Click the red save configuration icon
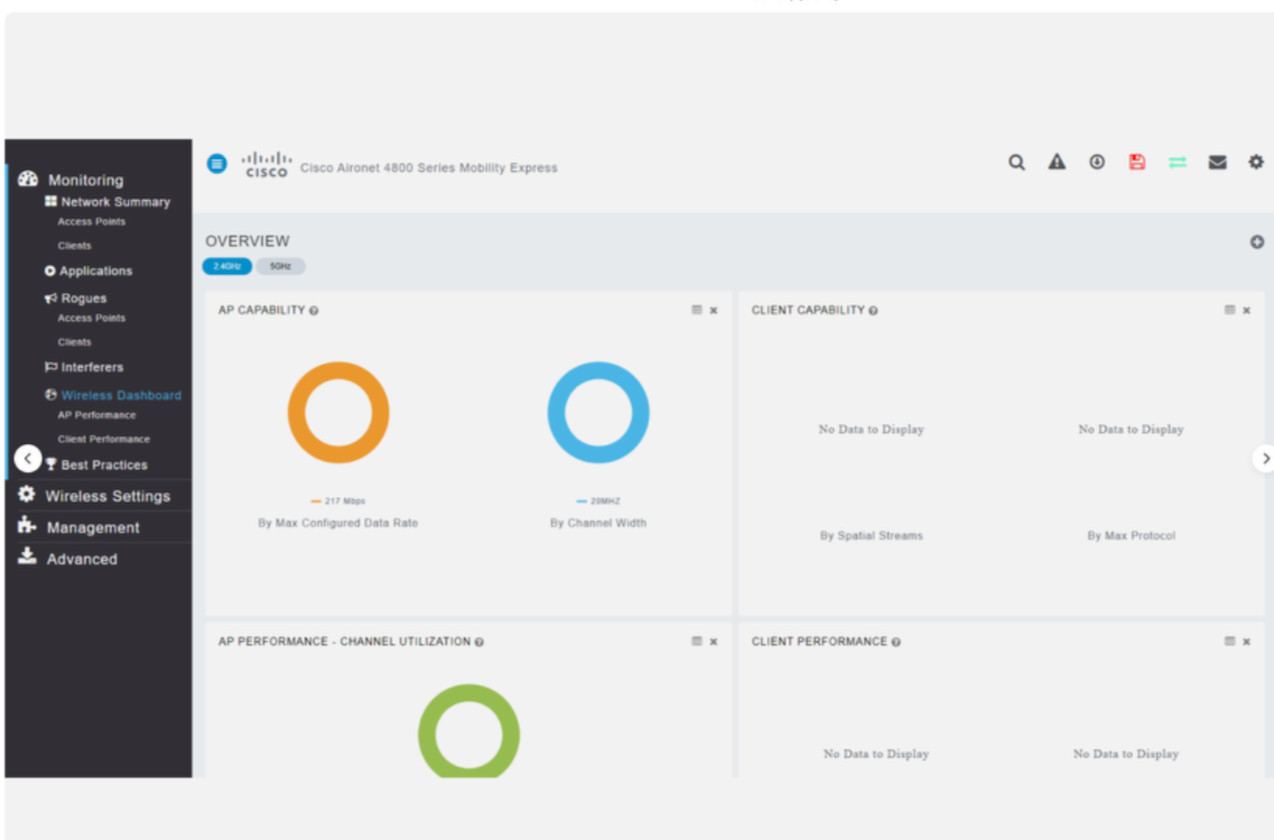 point(1137,162)
